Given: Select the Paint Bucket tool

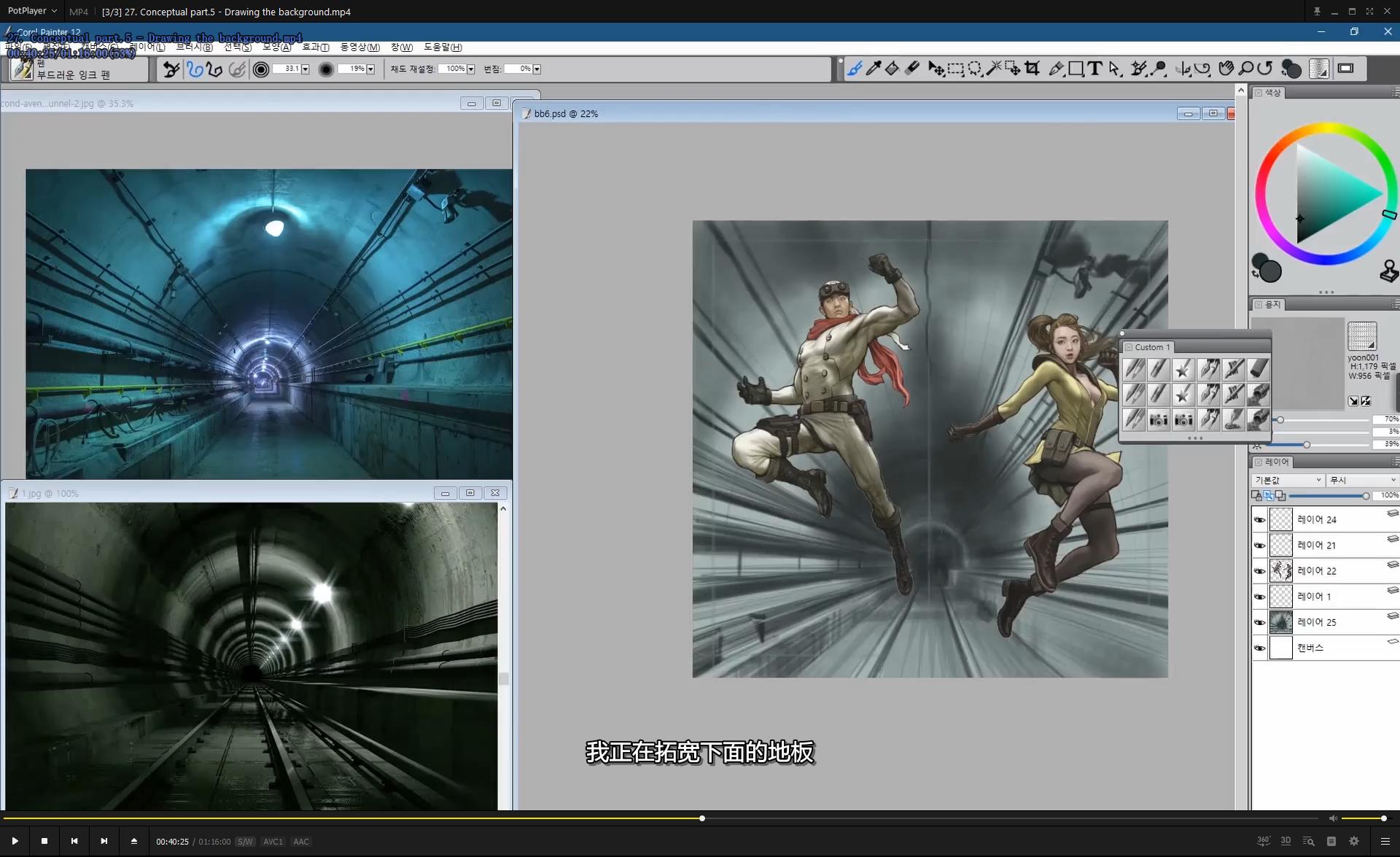Looking at the screenshot, I should point(892,69).
